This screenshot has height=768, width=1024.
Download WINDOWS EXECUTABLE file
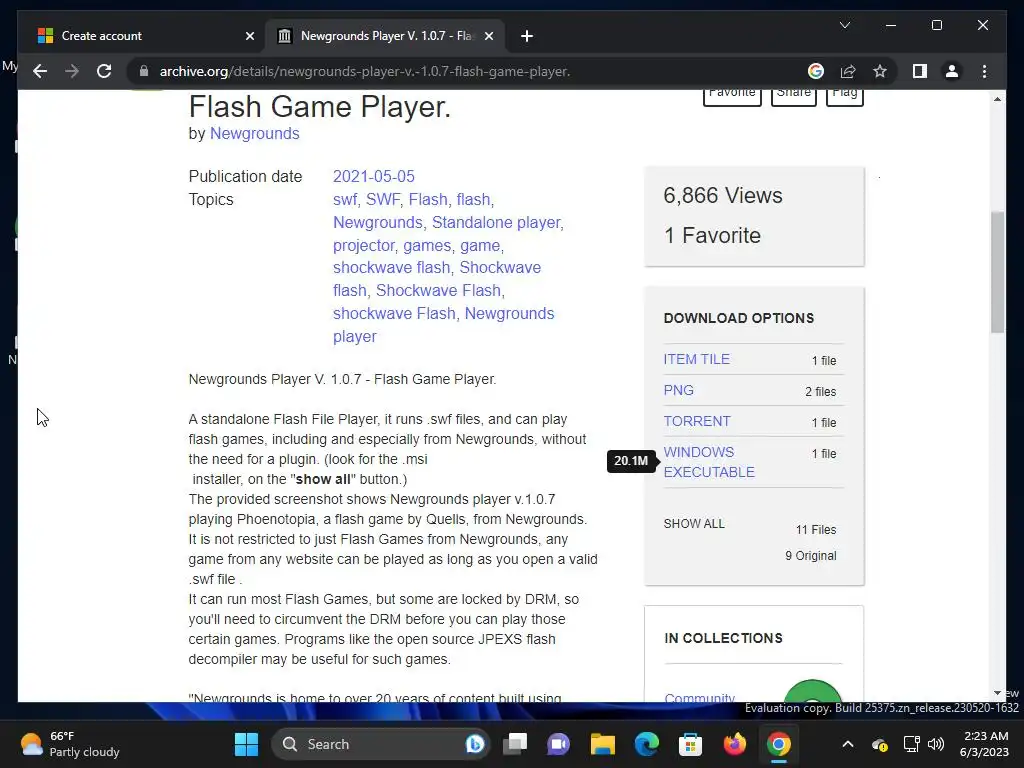(709, 462)
